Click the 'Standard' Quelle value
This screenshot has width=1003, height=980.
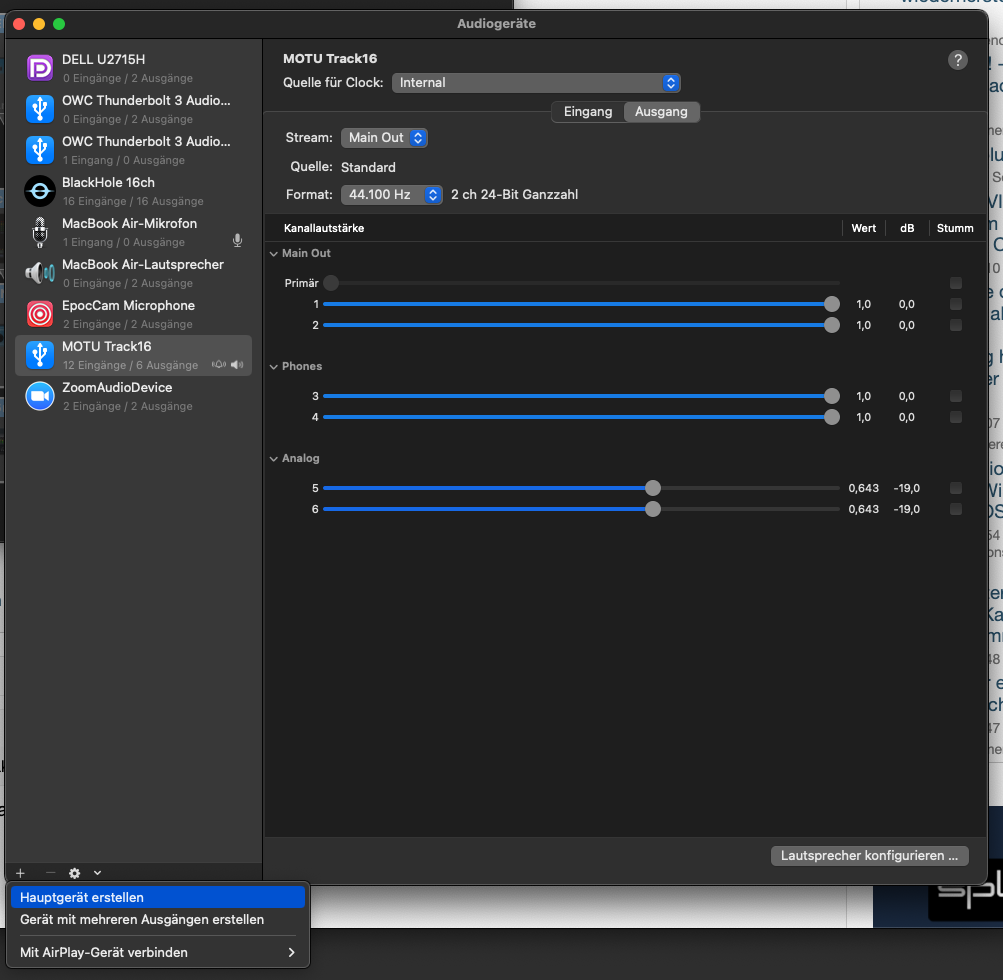368,168
